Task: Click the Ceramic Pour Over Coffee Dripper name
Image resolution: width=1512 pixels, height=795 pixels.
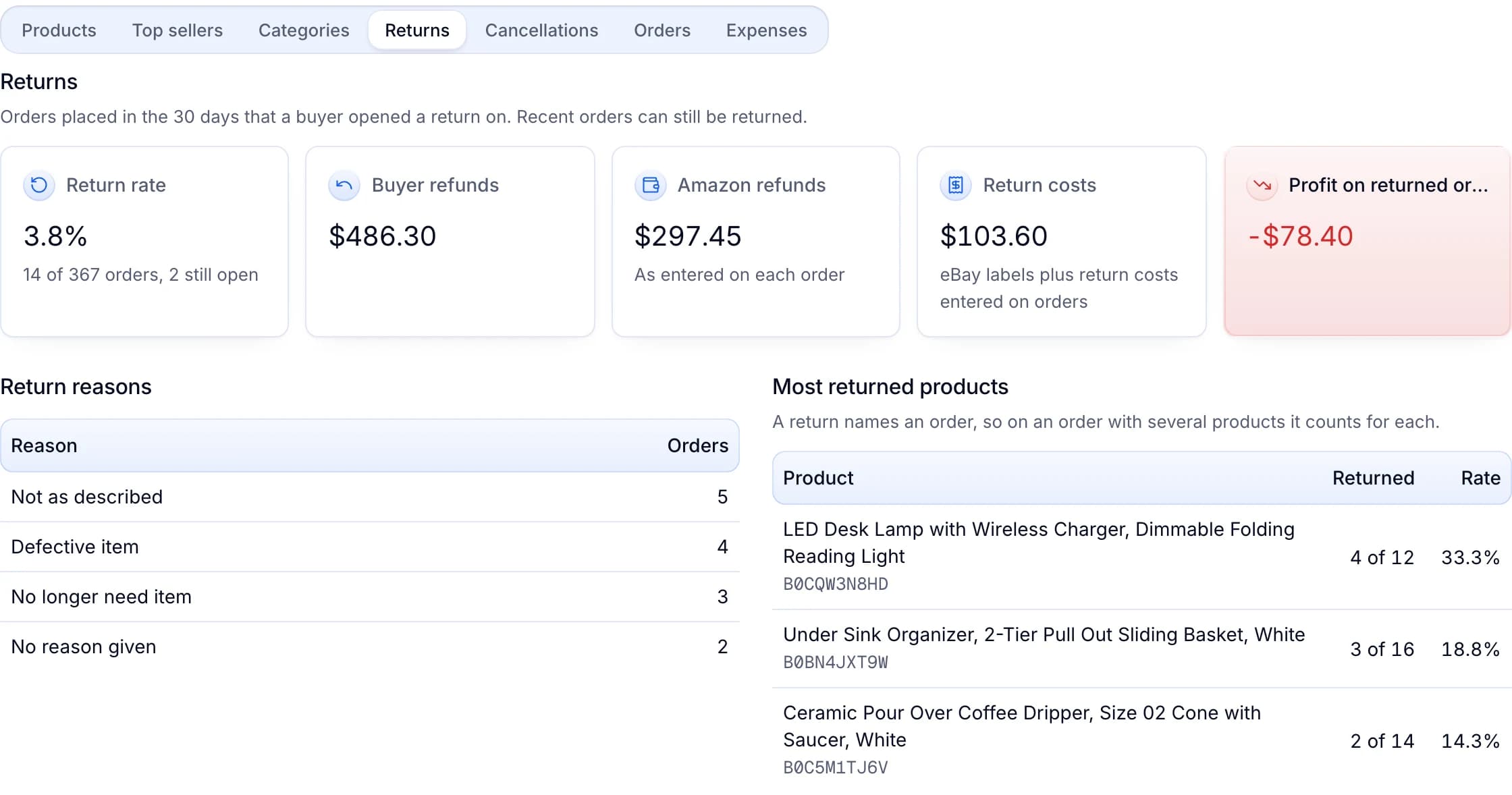Action: 1022,727
